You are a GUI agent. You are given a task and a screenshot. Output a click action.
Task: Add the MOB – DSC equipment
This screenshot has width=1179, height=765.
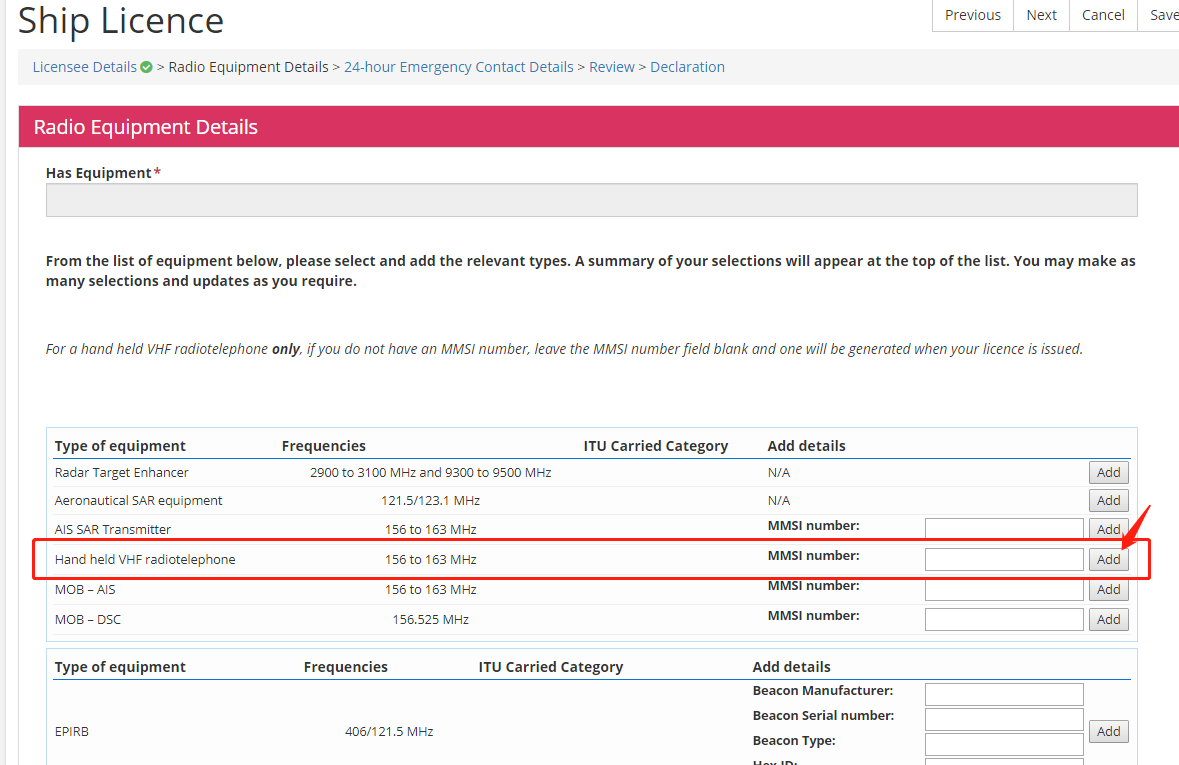coord(1108,619)
